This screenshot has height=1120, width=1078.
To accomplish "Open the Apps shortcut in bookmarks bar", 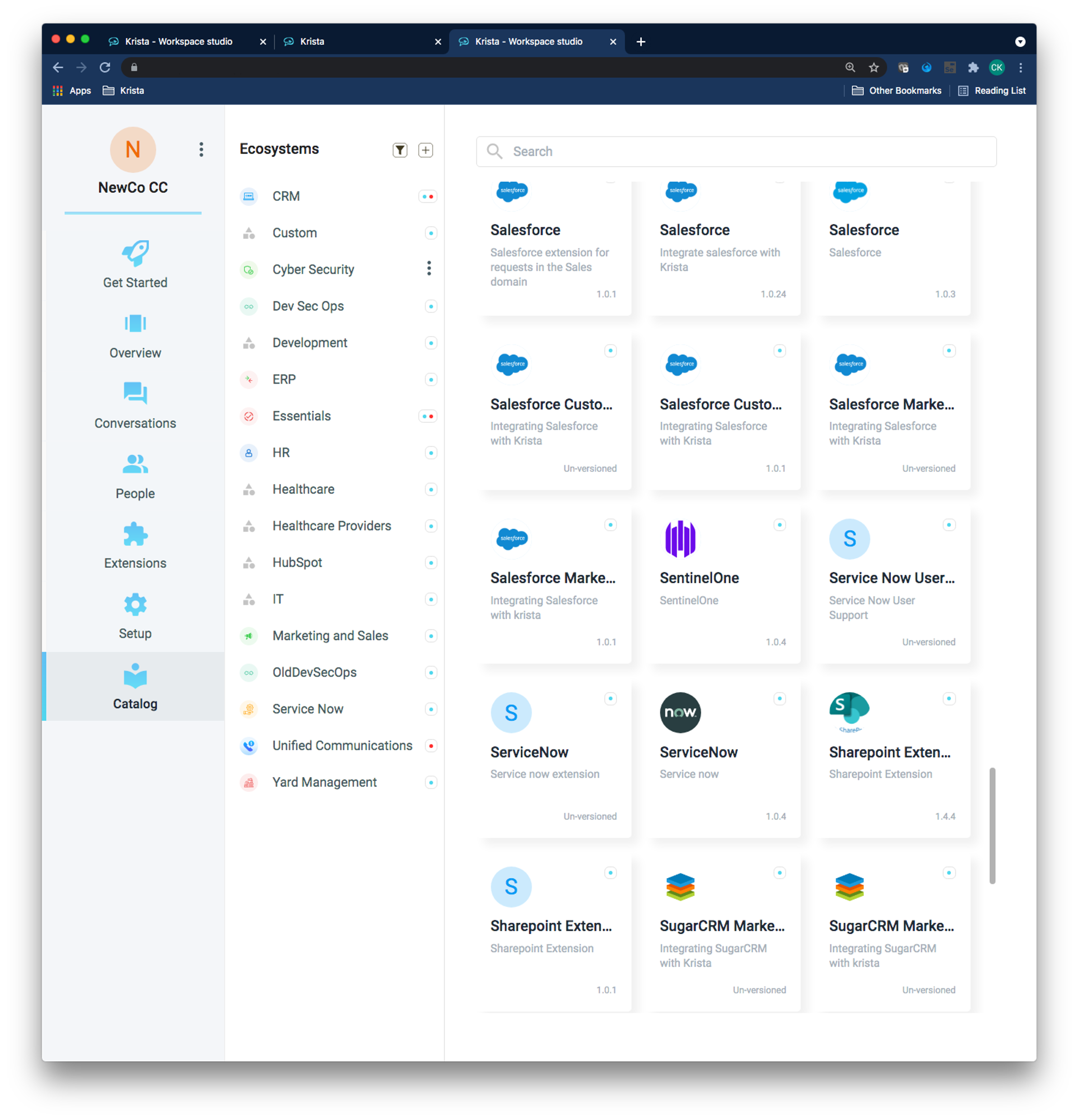I will pyautogui.click(x=72, y=91).
